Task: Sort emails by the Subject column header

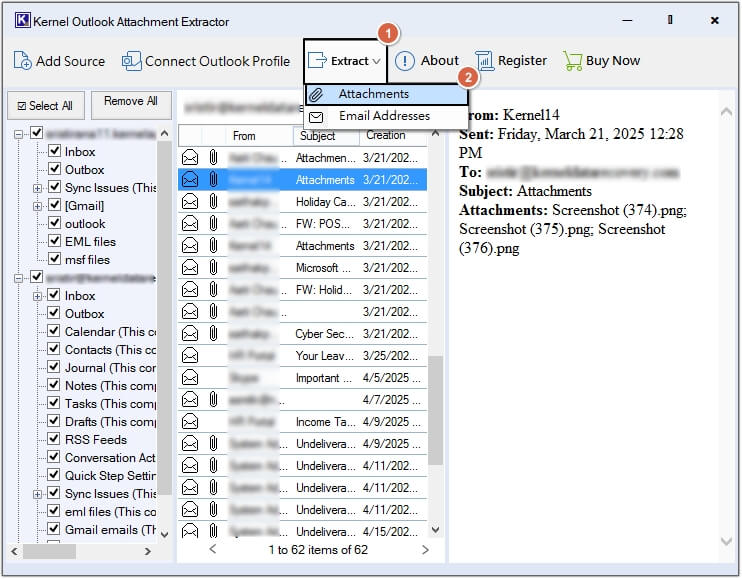Action: pyautogui.click(x=327, y=136)
